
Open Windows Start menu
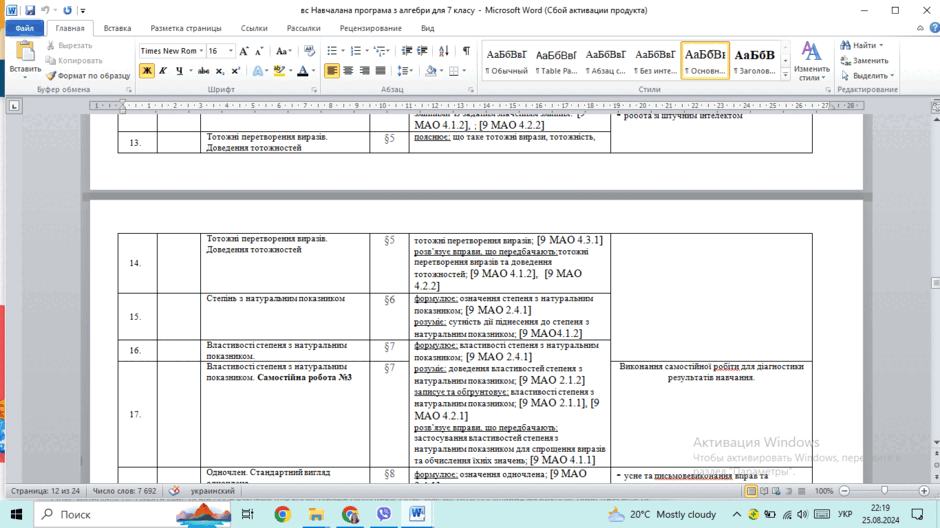(16, 514)
